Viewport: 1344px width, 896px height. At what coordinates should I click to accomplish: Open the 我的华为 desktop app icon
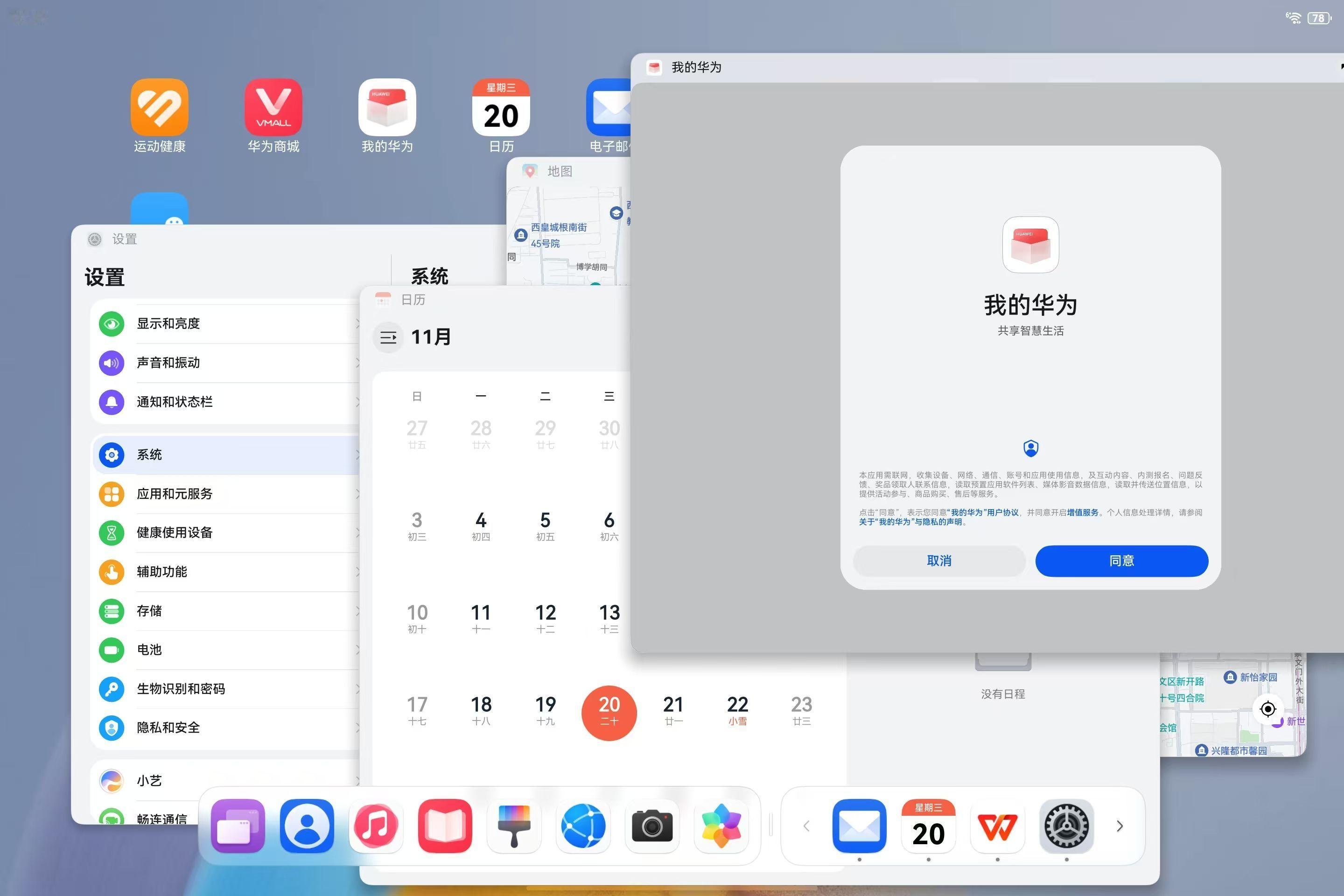pos(387,107)
